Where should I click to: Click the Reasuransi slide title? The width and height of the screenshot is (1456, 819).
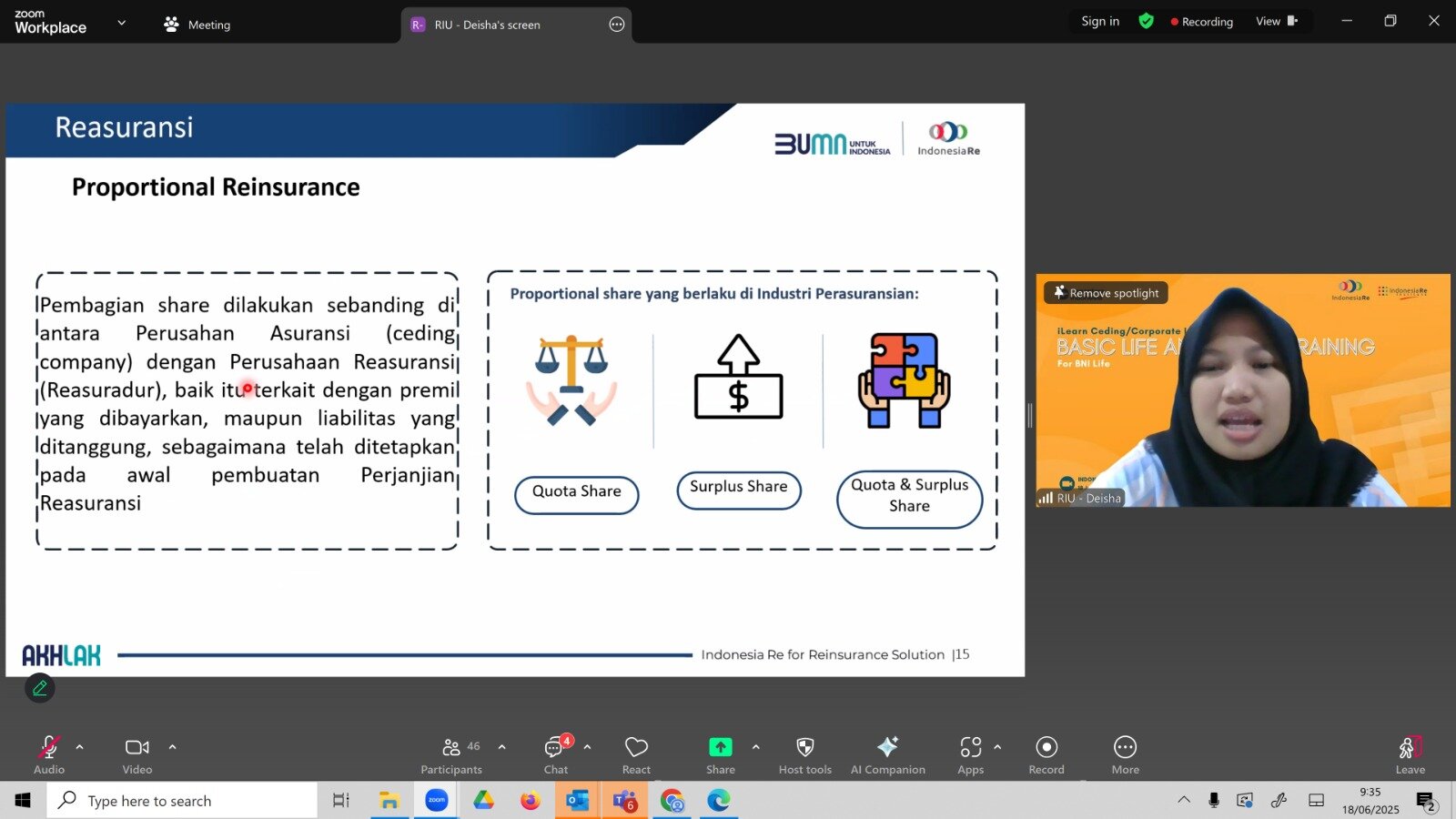coord(124,127)
